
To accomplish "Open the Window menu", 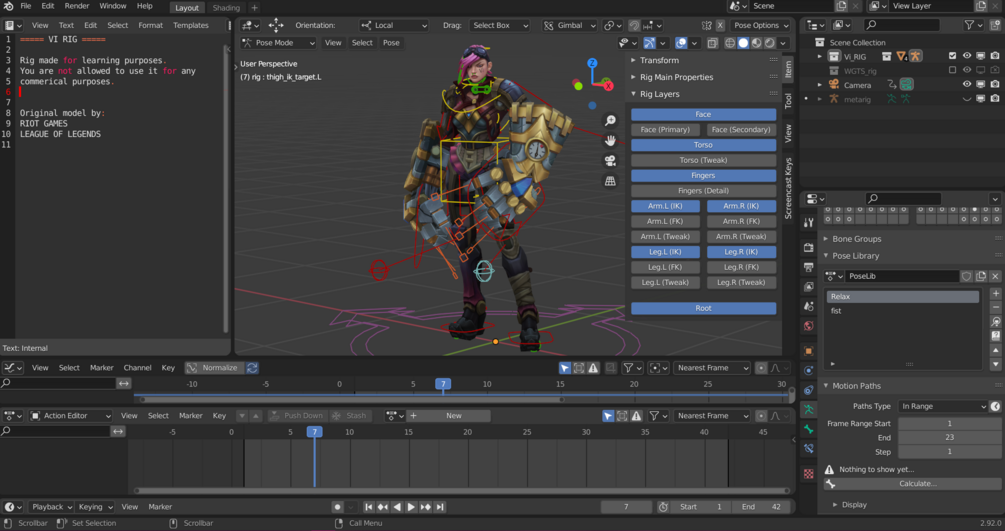I will [113, 6].
